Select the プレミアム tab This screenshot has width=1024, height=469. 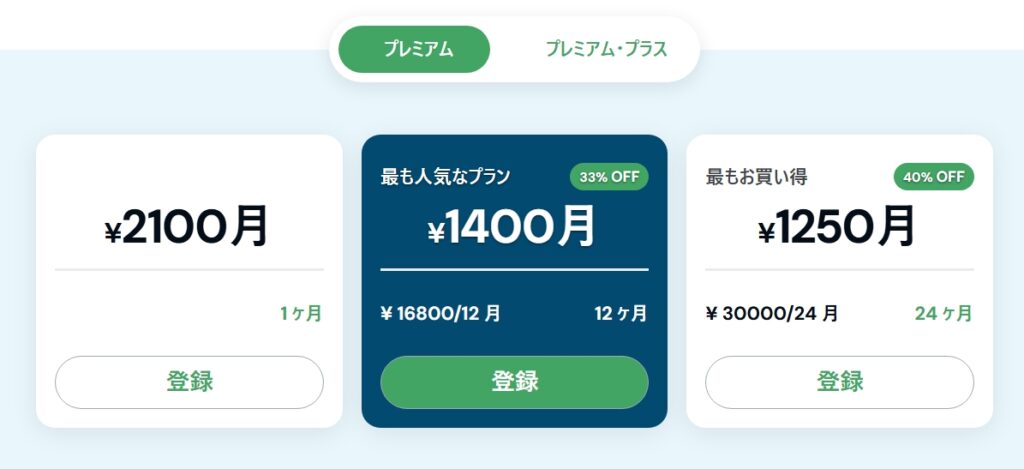point(414,49)
